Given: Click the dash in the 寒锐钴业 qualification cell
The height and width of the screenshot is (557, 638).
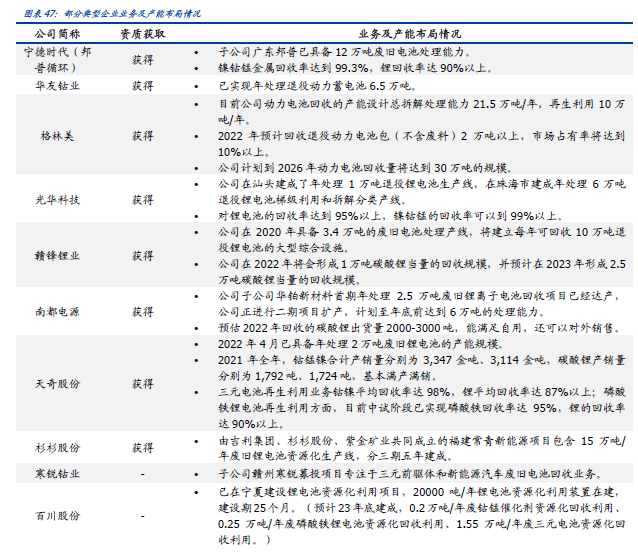Looking at the screenshot, I should click(143, 474).
